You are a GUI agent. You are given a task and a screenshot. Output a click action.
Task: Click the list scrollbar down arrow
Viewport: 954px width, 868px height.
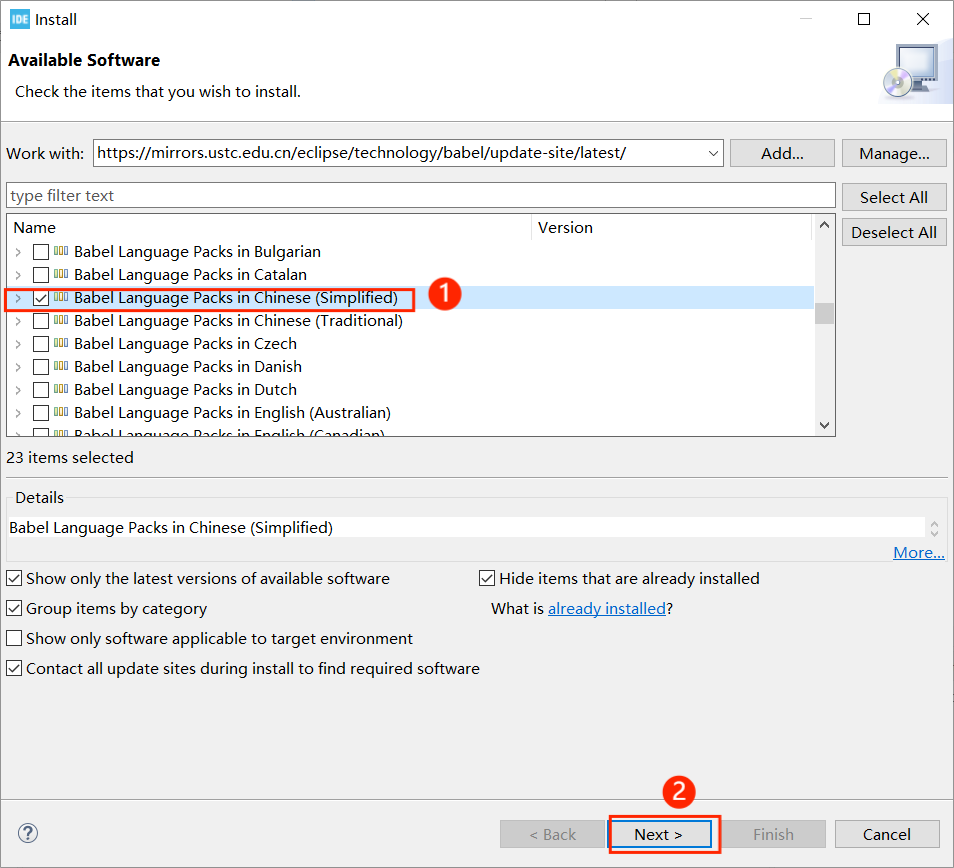(x=824, y=425)
